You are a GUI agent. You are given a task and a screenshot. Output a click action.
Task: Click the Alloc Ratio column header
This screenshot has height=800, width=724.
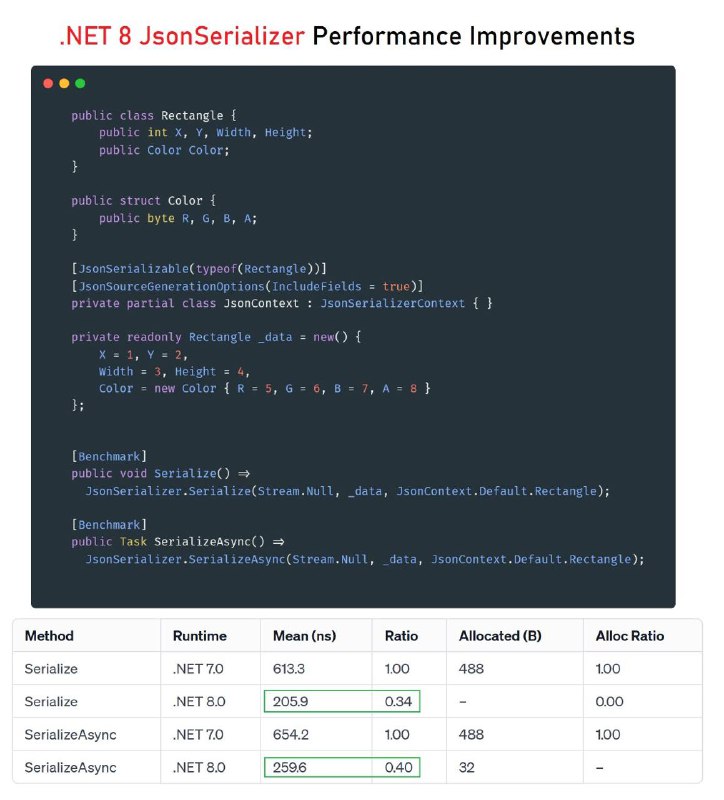[x=630, y=636]
